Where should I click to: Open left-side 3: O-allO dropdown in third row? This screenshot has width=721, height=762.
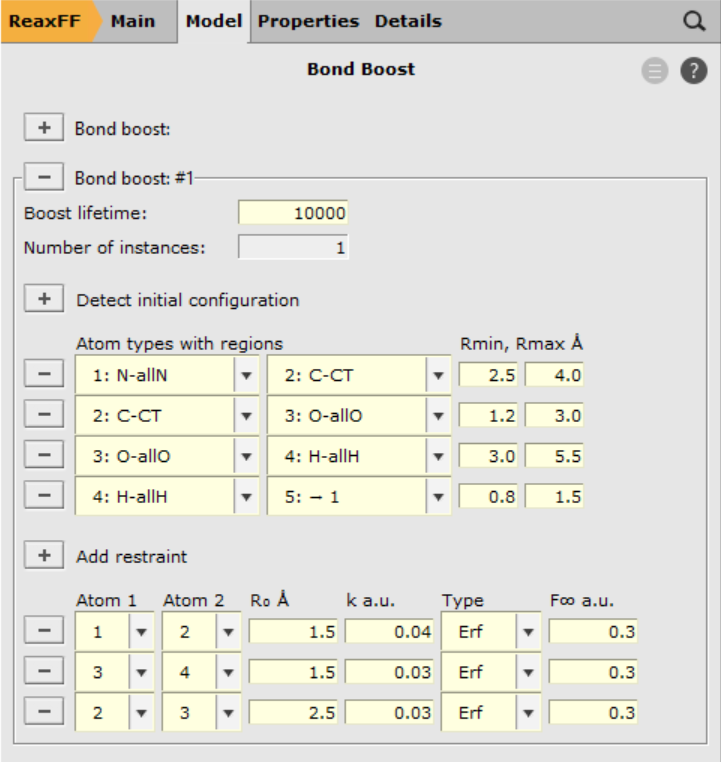pos(167,456)
